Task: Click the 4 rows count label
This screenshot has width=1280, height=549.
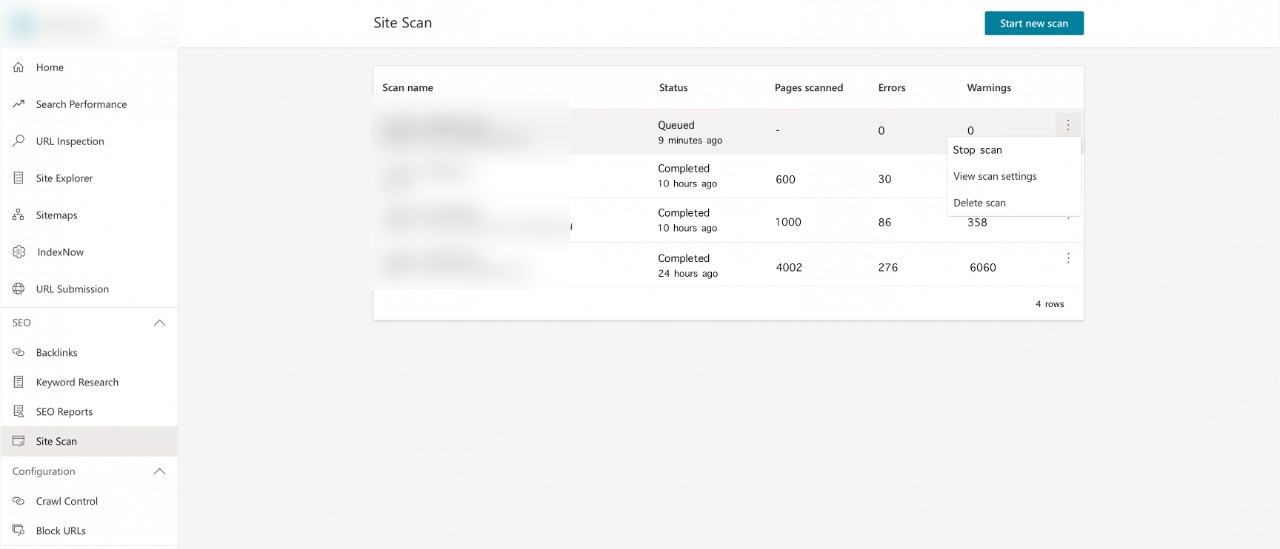Action: click(x=1050, y=304)
